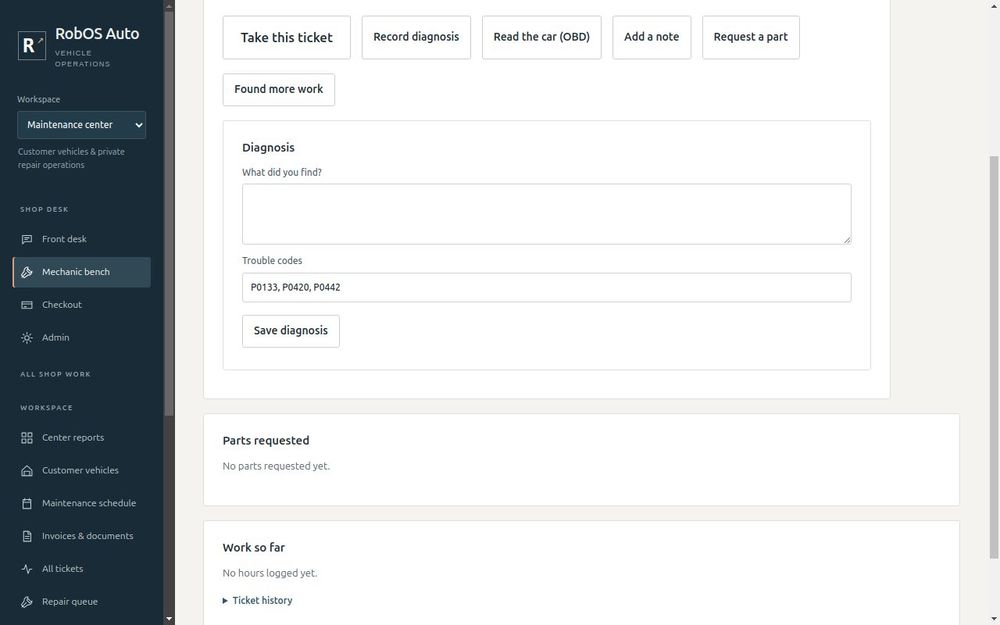Click the Read the car (OBD) button
This screenshot has height=625, width=1000.
(541, 37)
